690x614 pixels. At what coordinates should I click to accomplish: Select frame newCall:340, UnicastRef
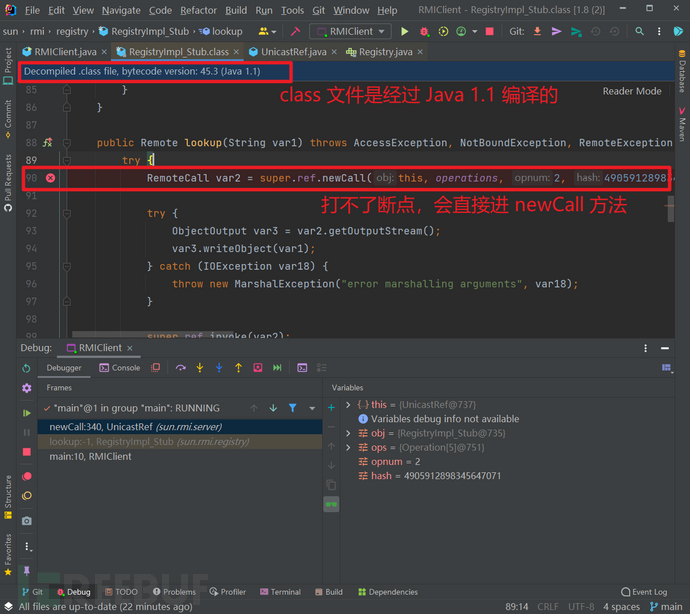pyautogui.click(x=180, y=426)
